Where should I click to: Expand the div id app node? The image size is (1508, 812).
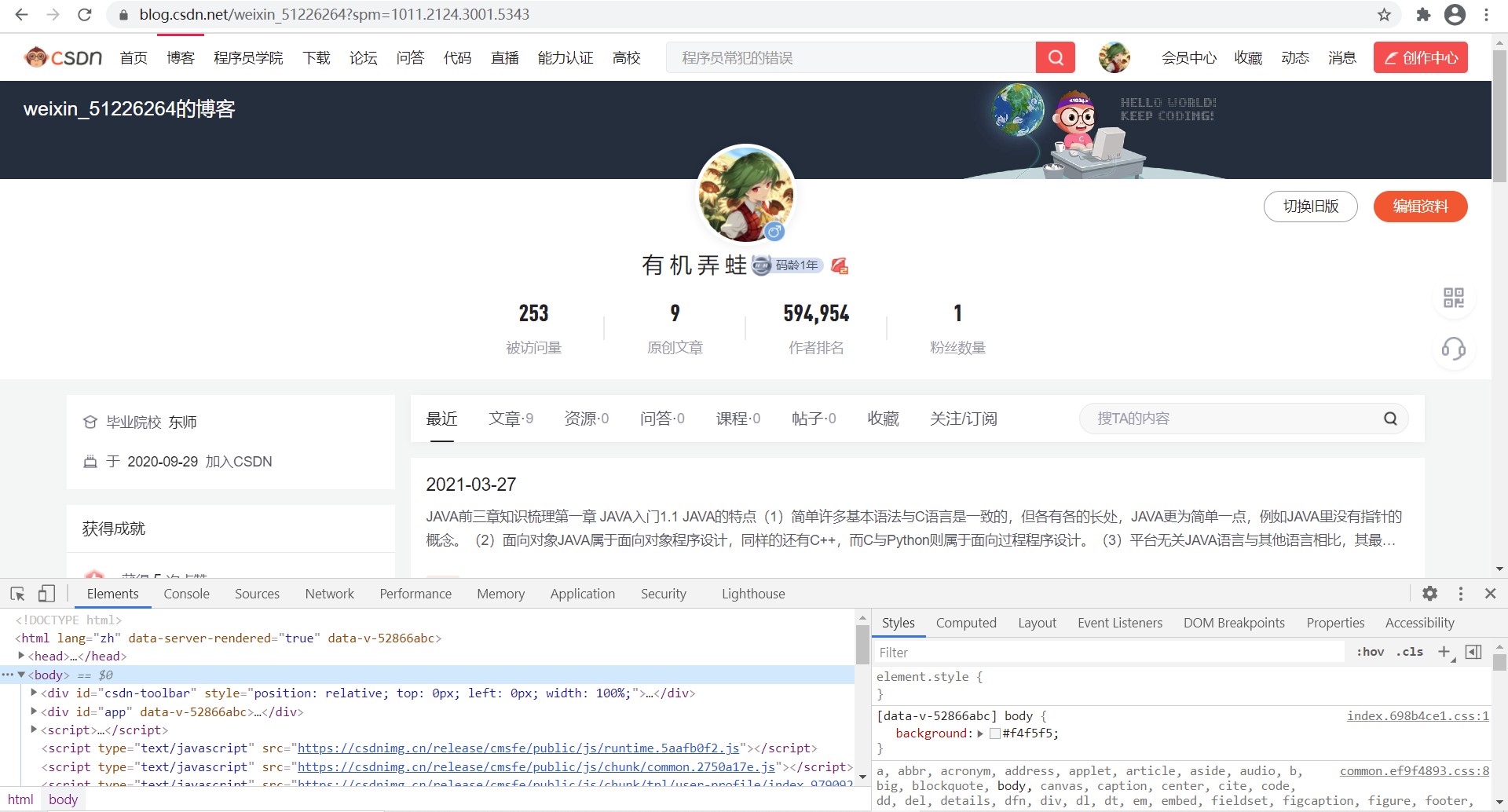coord(34,711)
